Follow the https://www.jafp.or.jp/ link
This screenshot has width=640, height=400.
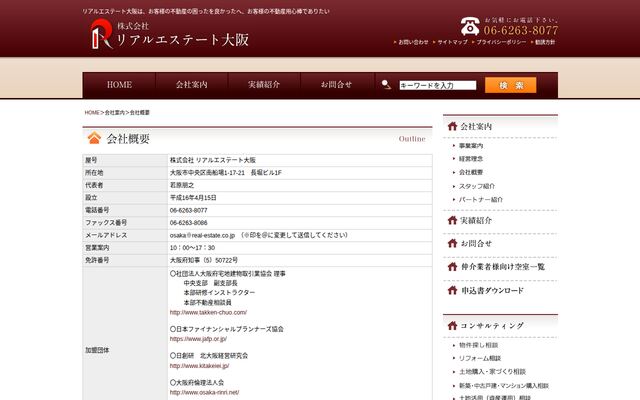198,339
